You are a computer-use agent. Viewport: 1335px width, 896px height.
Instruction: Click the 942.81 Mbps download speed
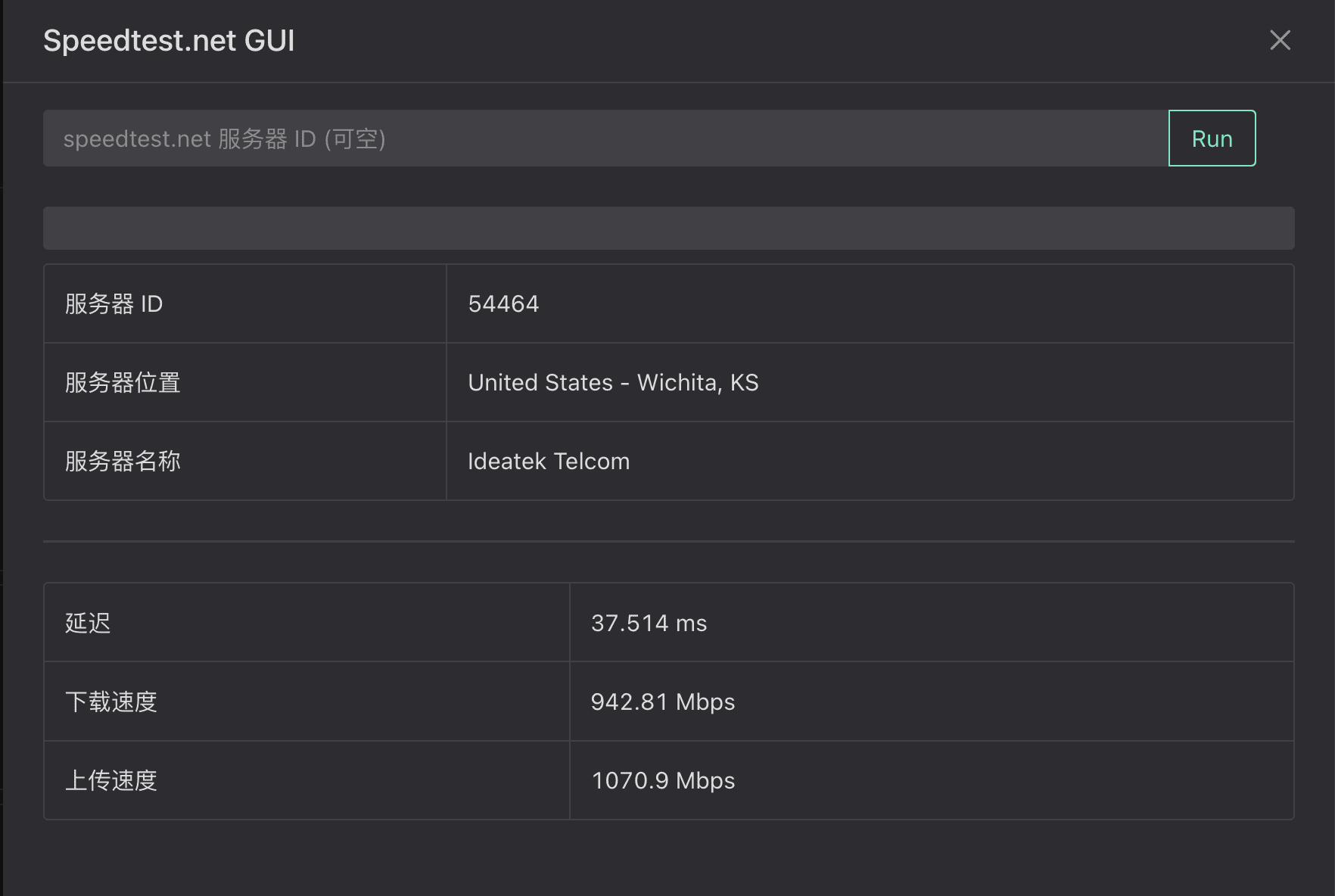(662, 702)
